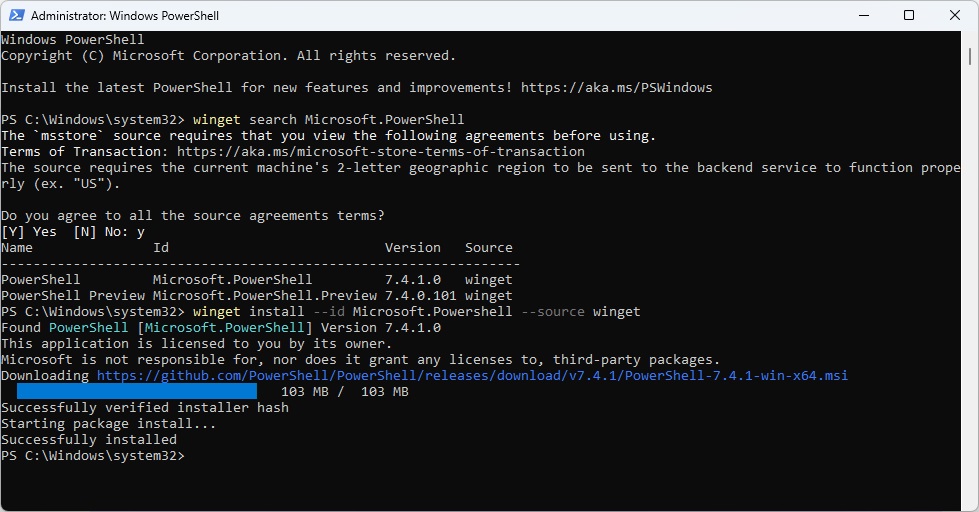The width and height of the screenshot is (979, 512).
Task: Click the https://aka.ms/PSWindows URL
Action: coord(616,87)
